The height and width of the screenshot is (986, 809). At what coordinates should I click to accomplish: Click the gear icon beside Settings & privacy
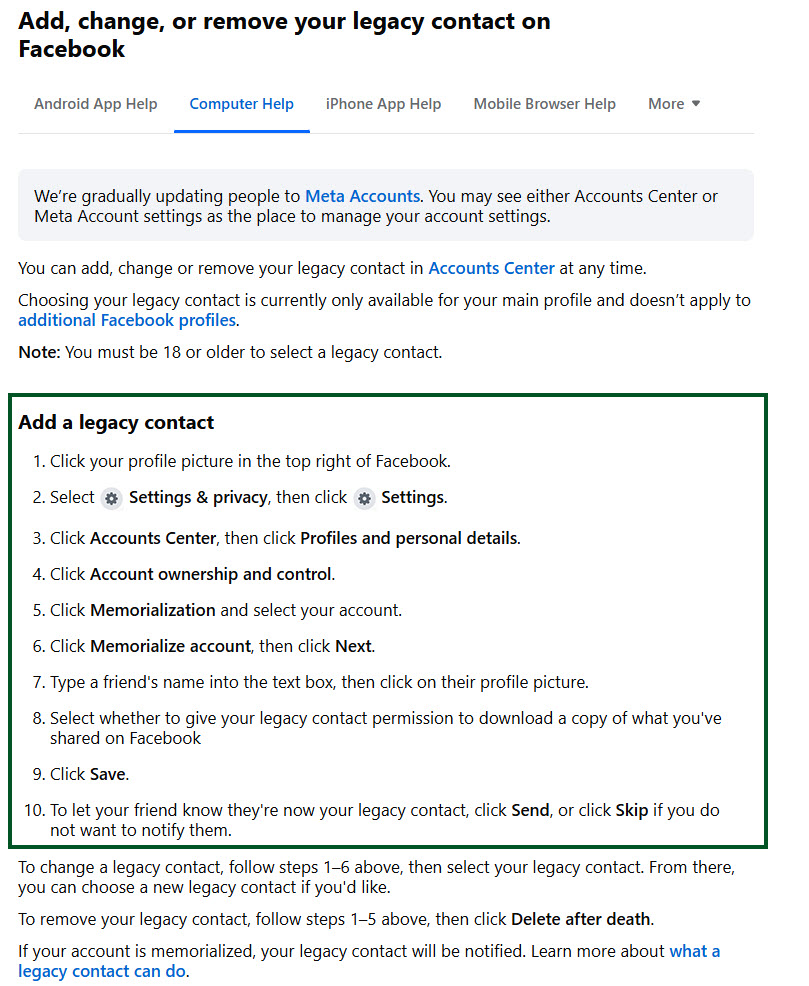(x=111, y=499)
